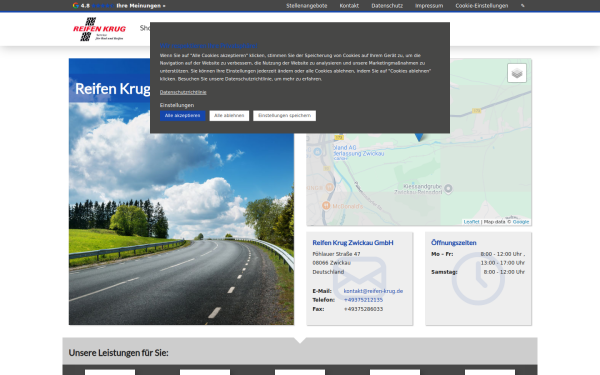
Task: Open the Impressum page
Action: [429, 6]
